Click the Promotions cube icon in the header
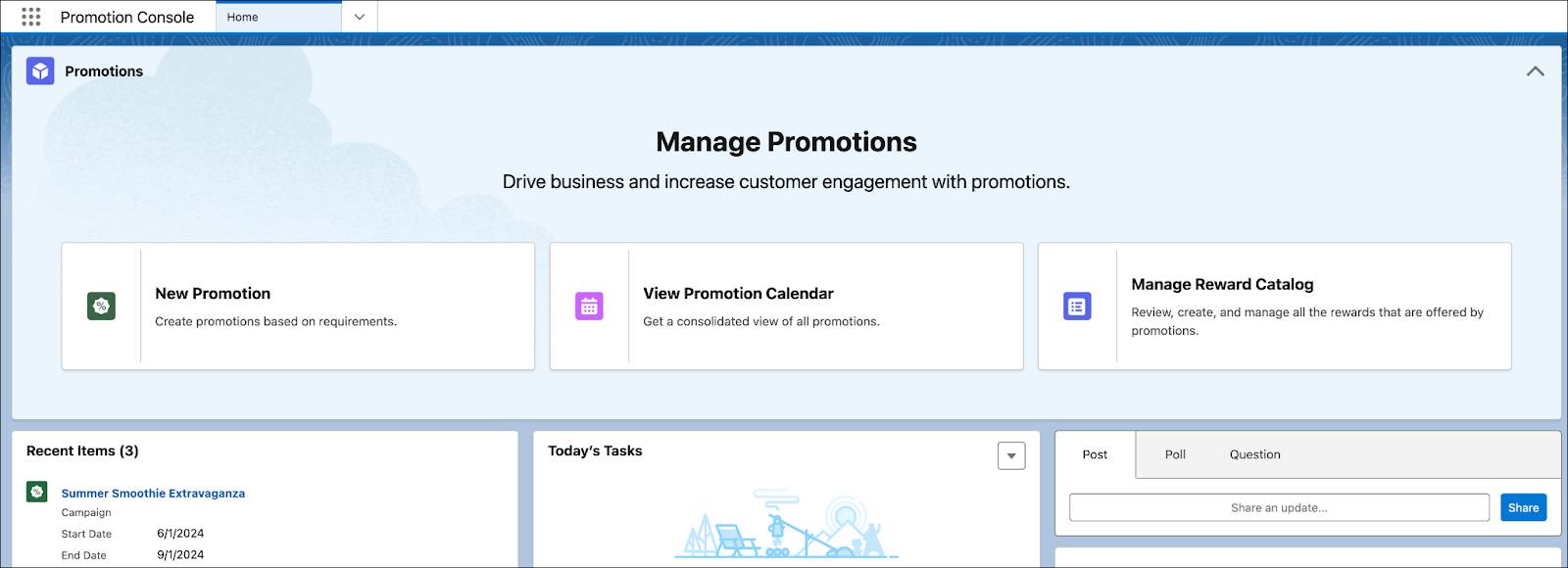 click(x=40, y=71)
